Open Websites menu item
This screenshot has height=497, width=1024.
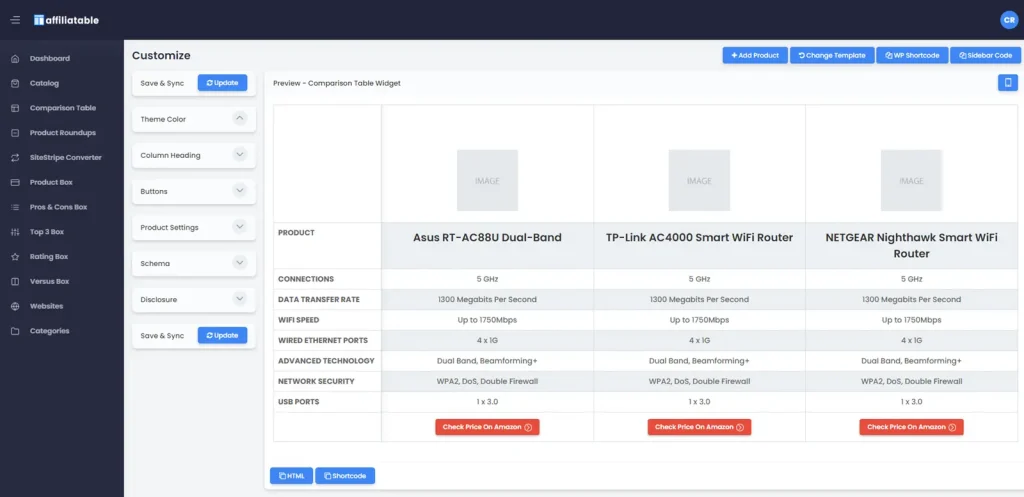[x=46, y=306]
